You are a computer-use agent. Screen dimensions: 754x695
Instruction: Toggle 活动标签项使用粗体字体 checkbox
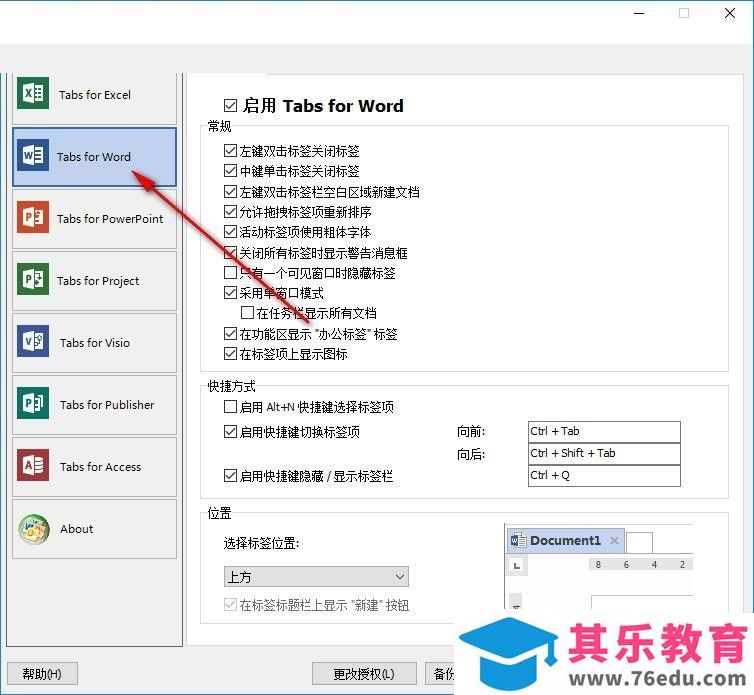(x=230, y=232)
